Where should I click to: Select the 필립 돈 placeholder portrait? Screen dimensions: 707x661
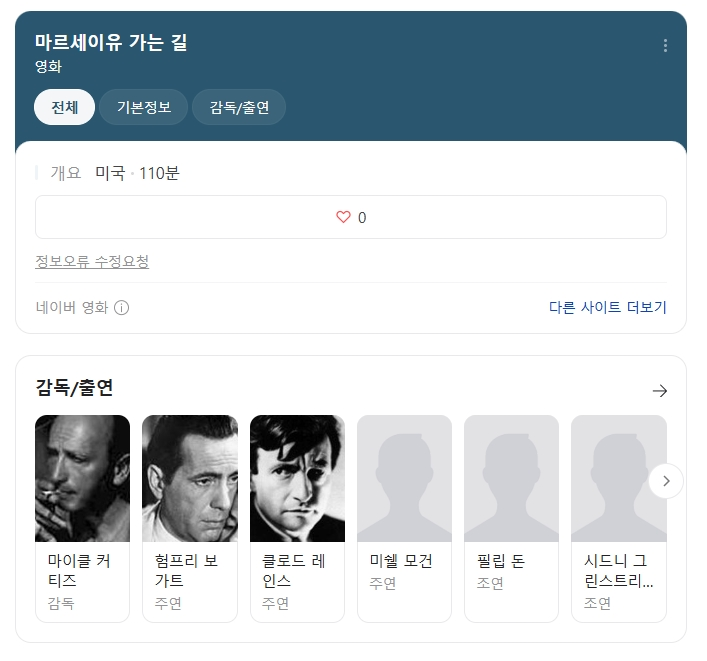[511, 478]
